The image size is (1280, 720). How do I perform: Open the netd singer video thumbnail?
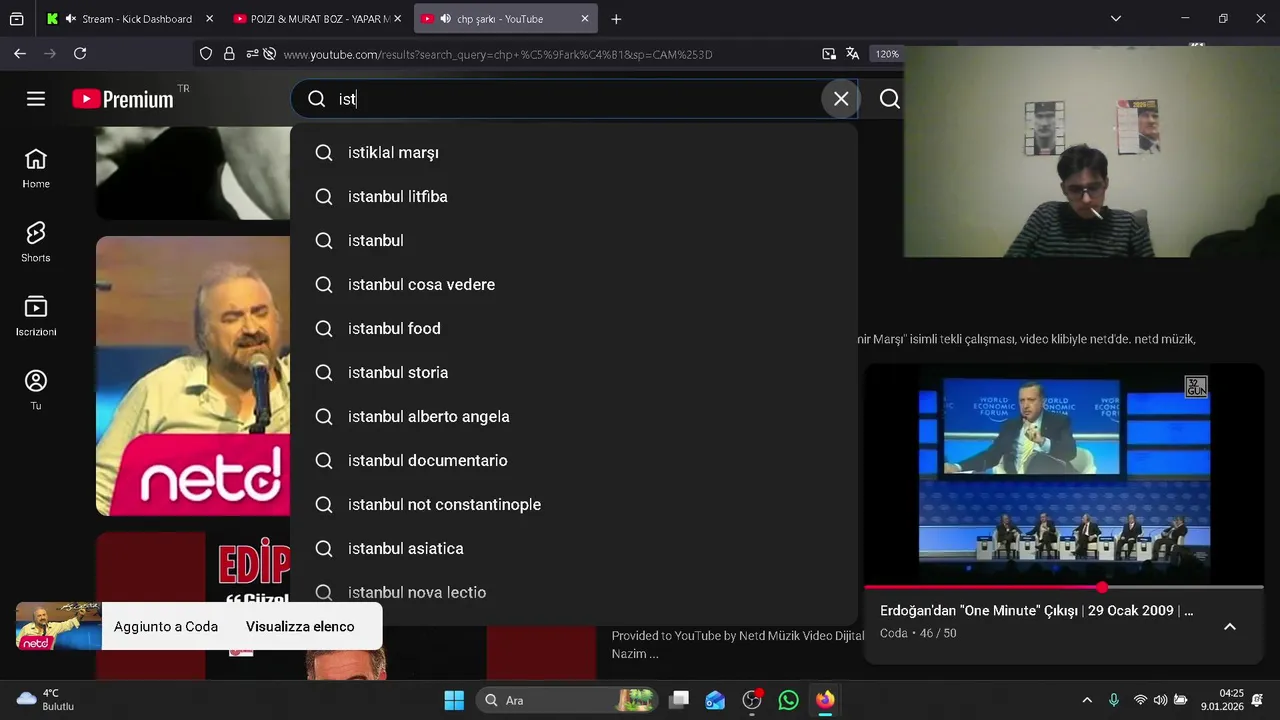coord(193,376)
